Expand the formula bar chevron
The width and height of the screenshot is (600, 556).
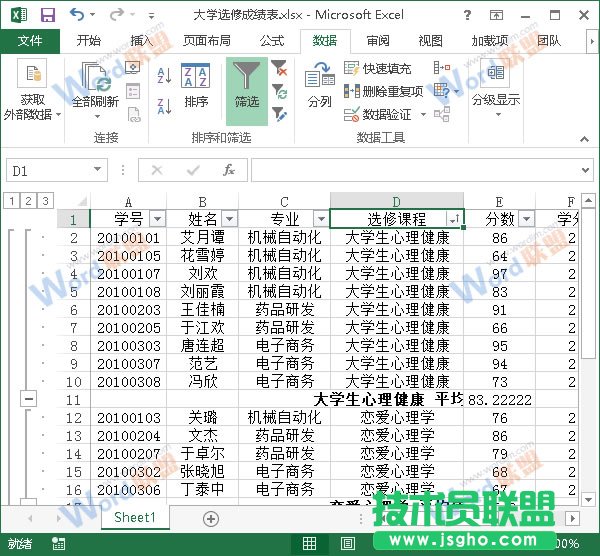585,170
